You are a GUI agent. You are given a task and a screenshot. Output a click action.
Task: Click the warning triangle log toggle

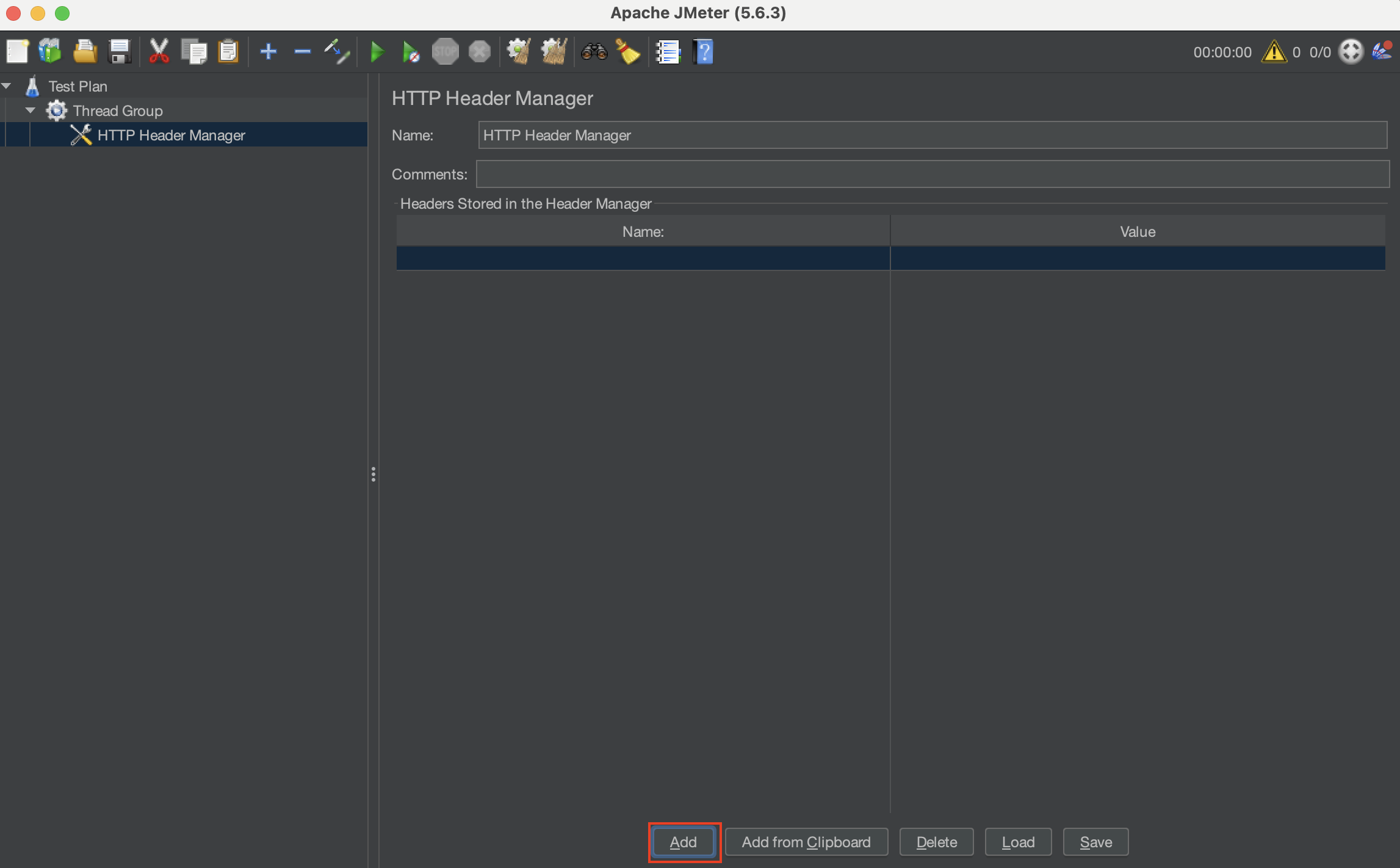point(1274,52)
